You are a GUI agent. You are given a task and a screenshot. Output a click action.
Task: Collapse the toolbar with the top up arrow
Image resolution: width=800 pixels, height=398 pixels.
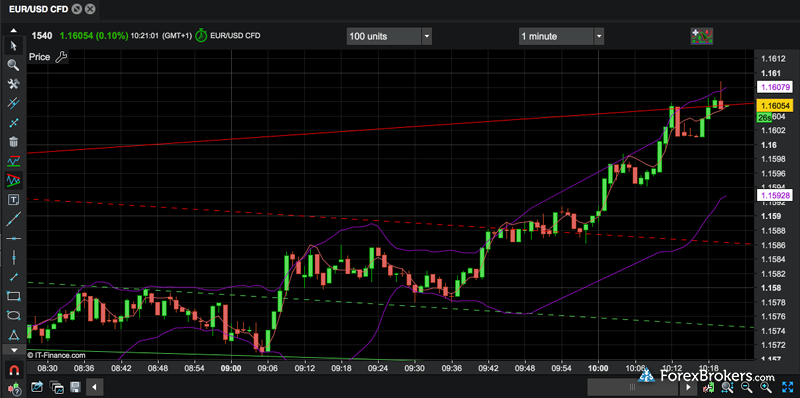14,31
